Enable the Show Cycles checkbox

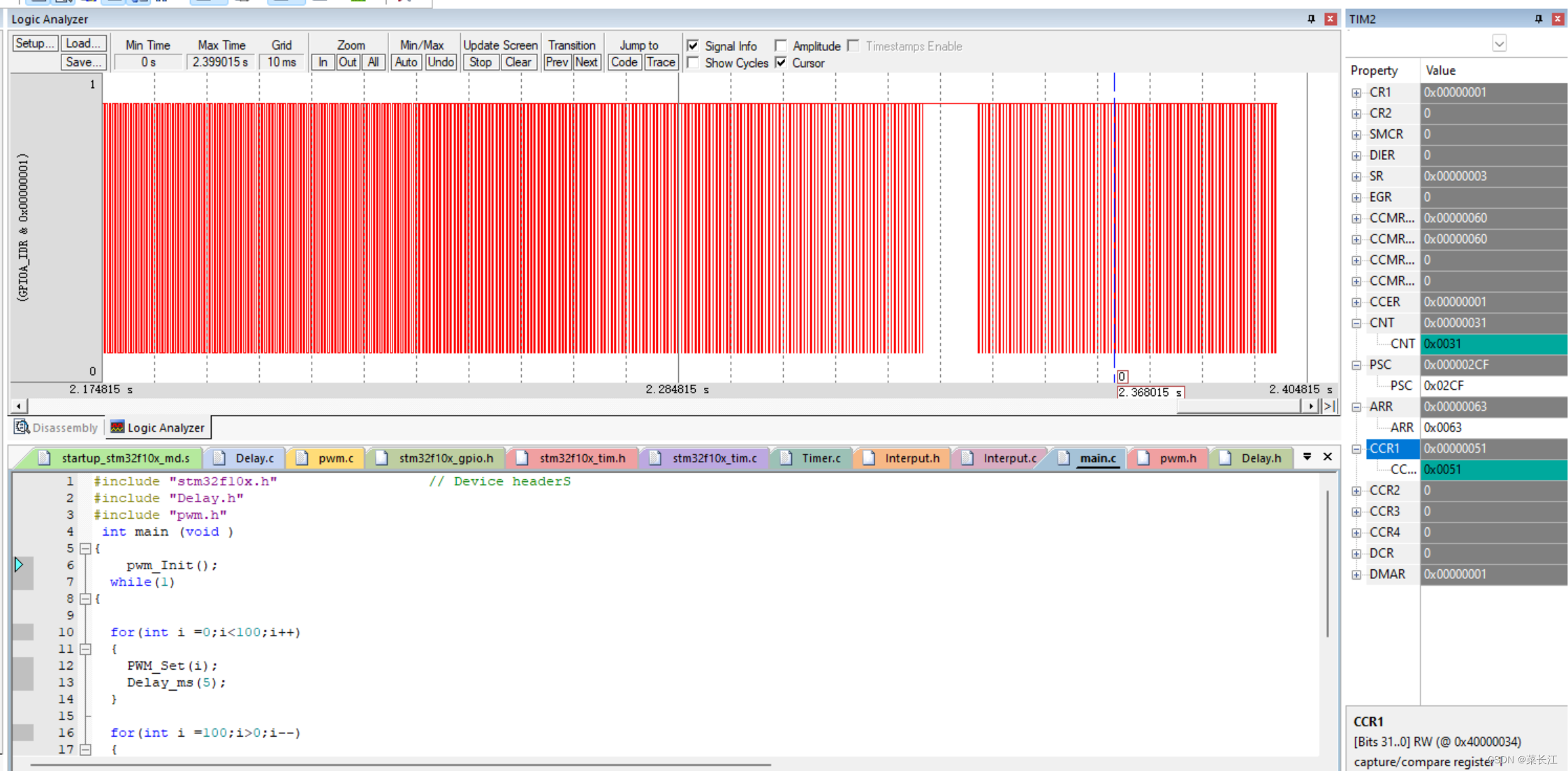coord(693,63)
